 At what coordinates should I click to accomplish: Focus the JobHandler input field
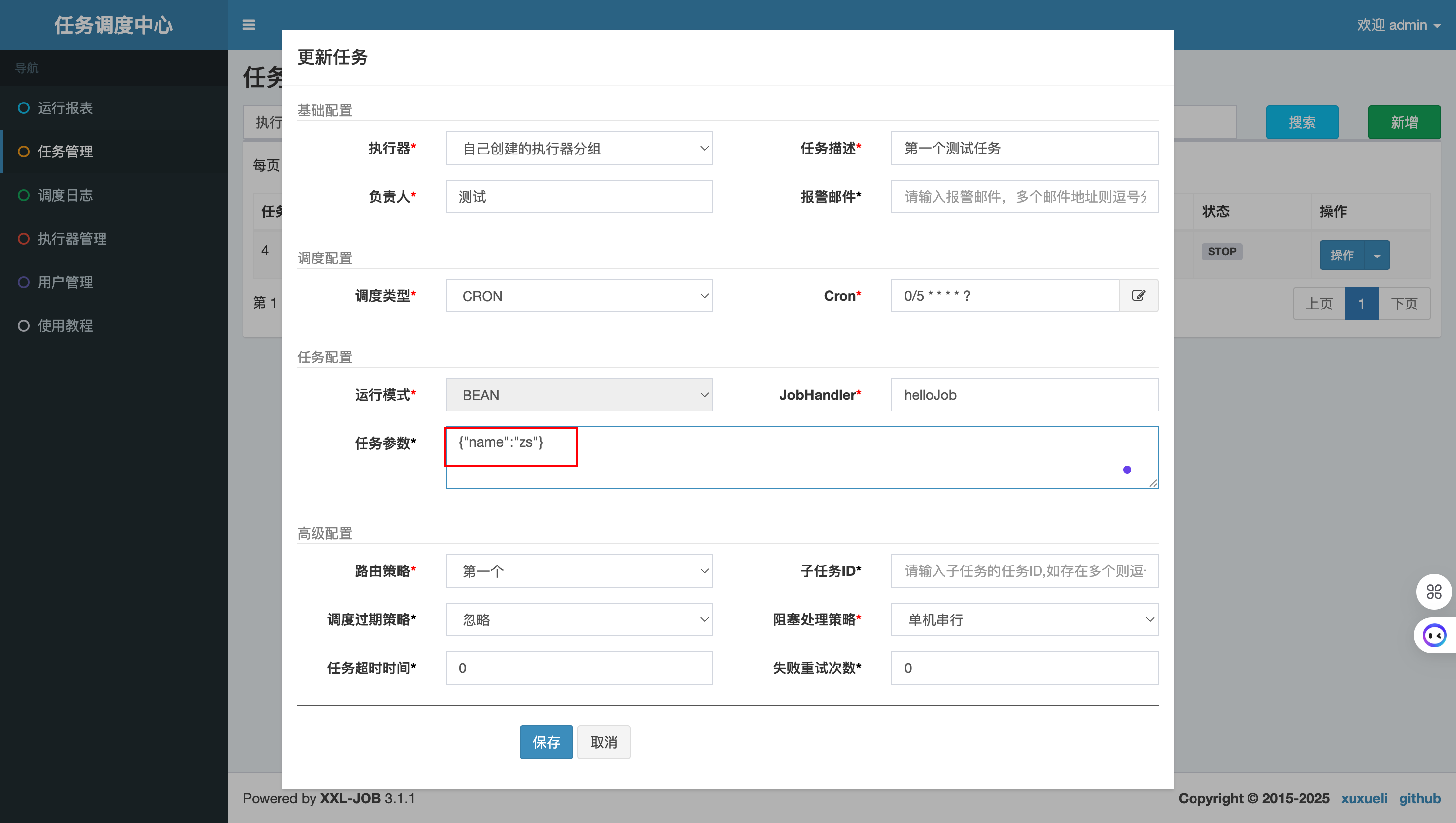1025,395
